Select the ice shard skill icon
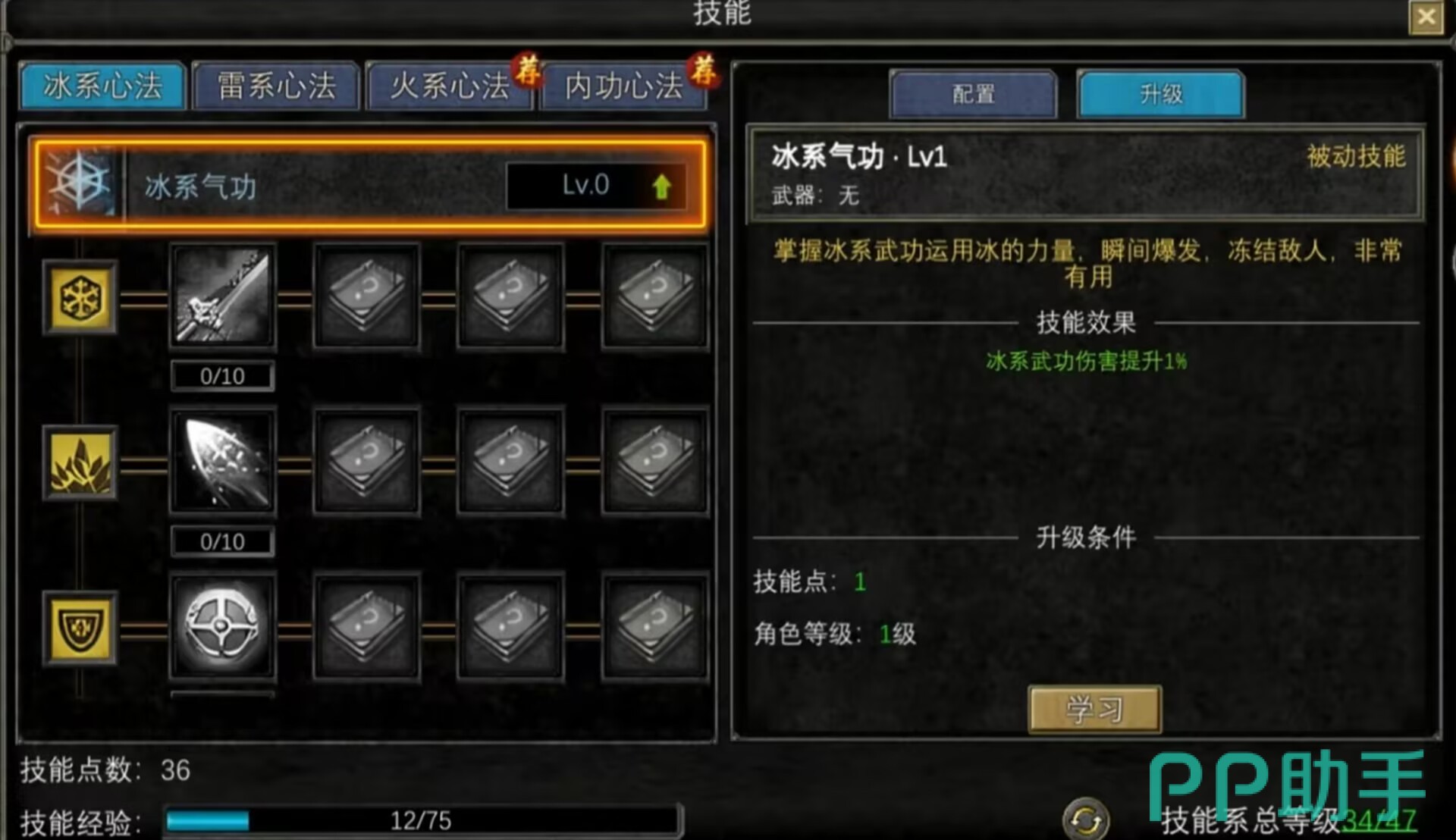Screen dimensions: 1456x840 [222, 462]
